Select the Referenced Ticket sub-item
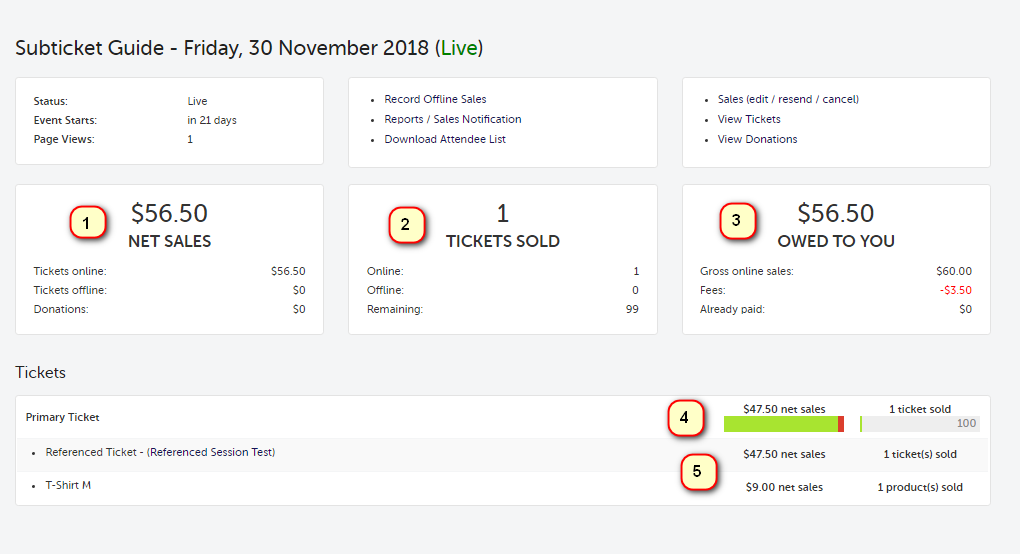This screenshot has width=1020, height=554. [160, 452]
